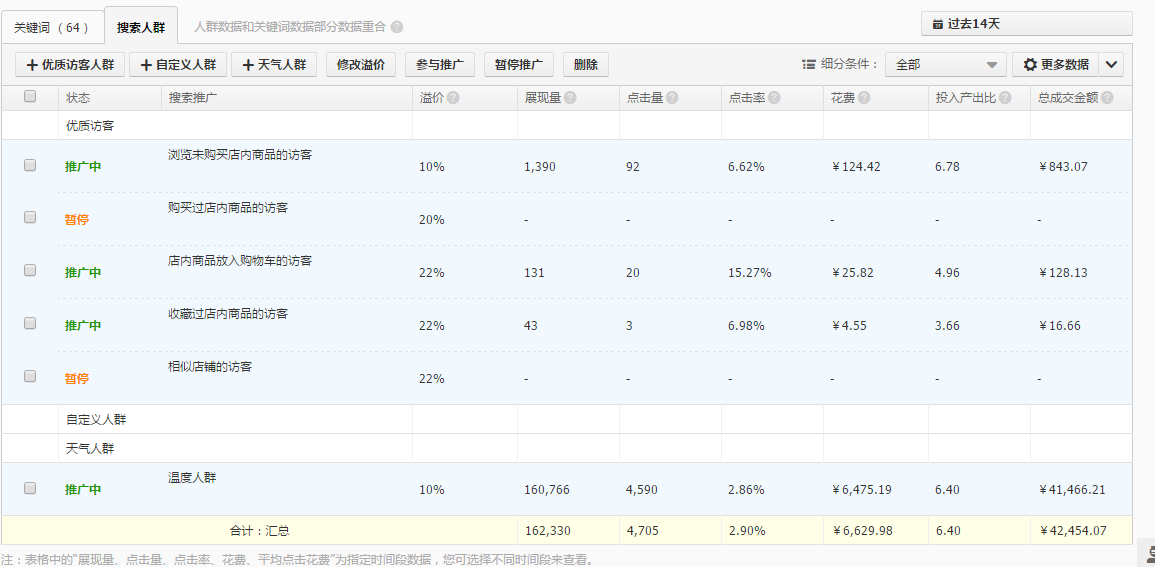Click 搜索推广 column header
The height and width of the screenshot is (567, 1155).
[x=192, y=98]
